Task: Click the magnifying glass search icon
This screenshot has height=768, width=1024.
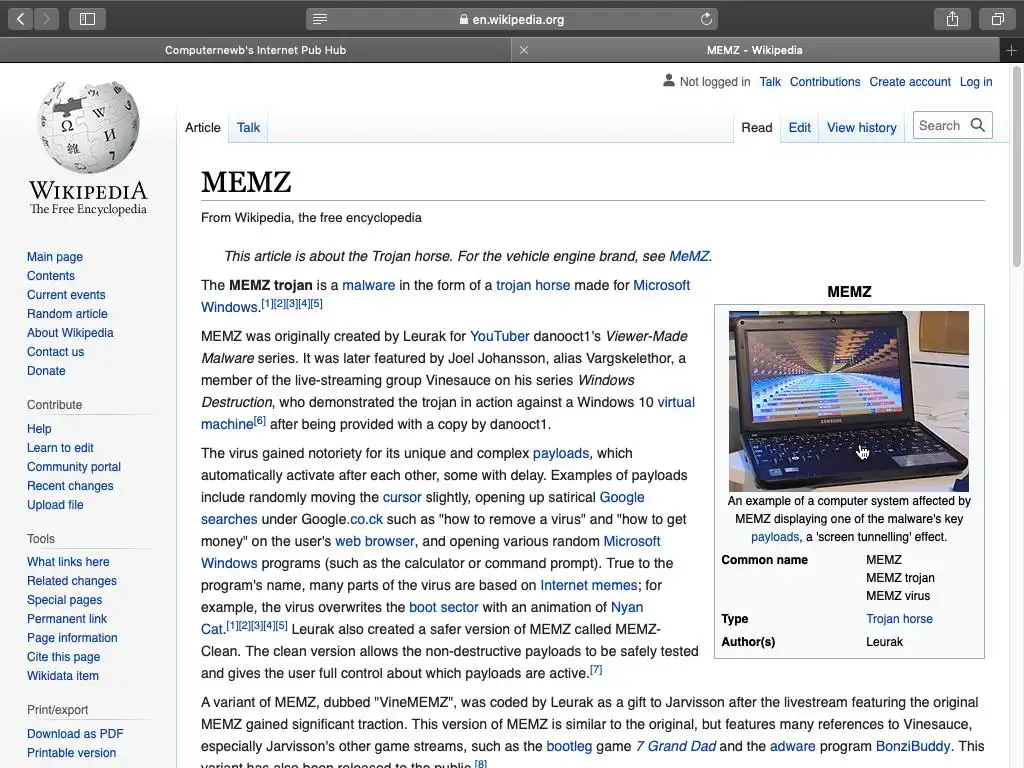Action: (x=978, y=125)
